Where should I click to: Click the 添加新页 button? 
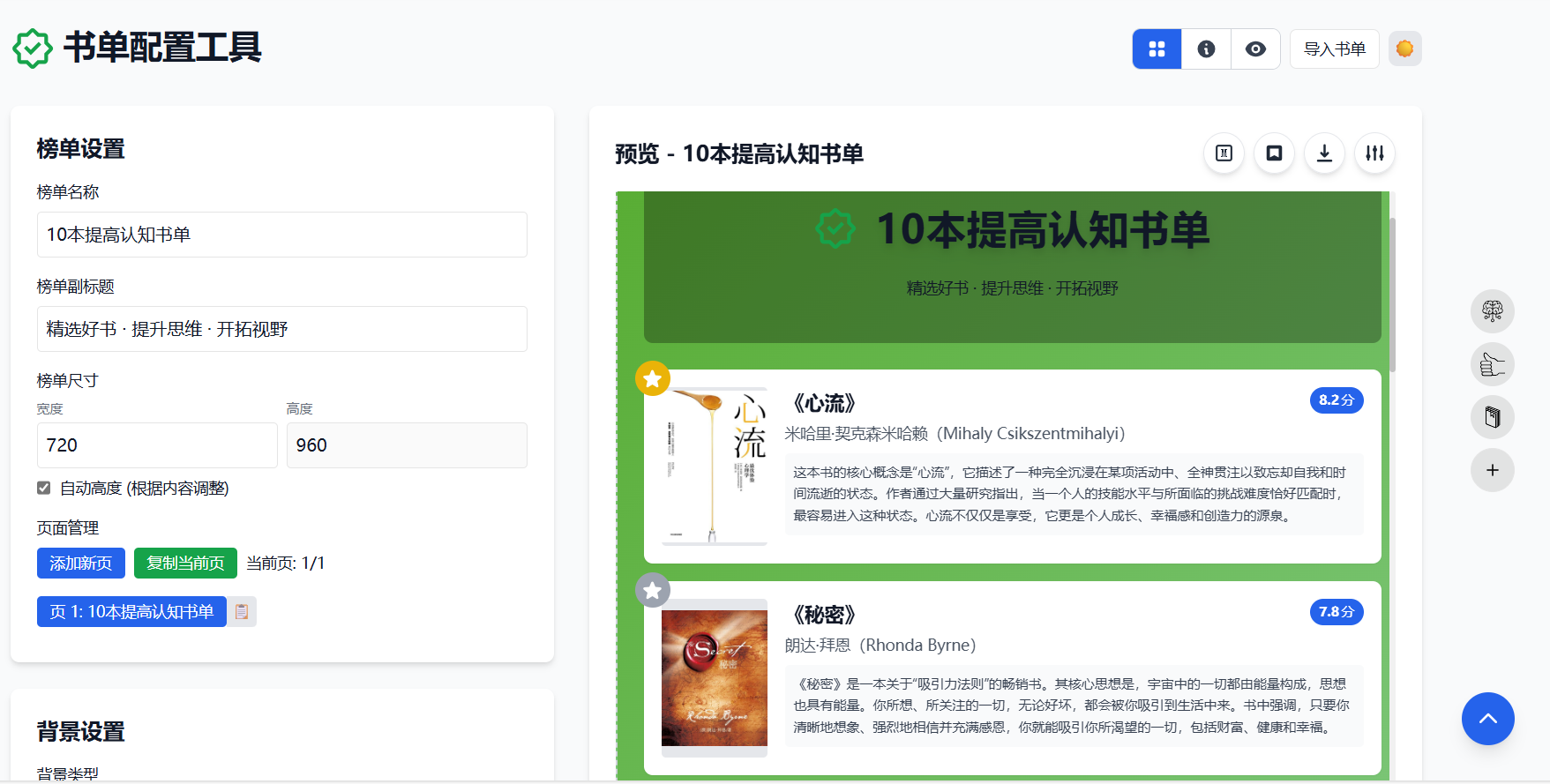[x=81, y=564]
